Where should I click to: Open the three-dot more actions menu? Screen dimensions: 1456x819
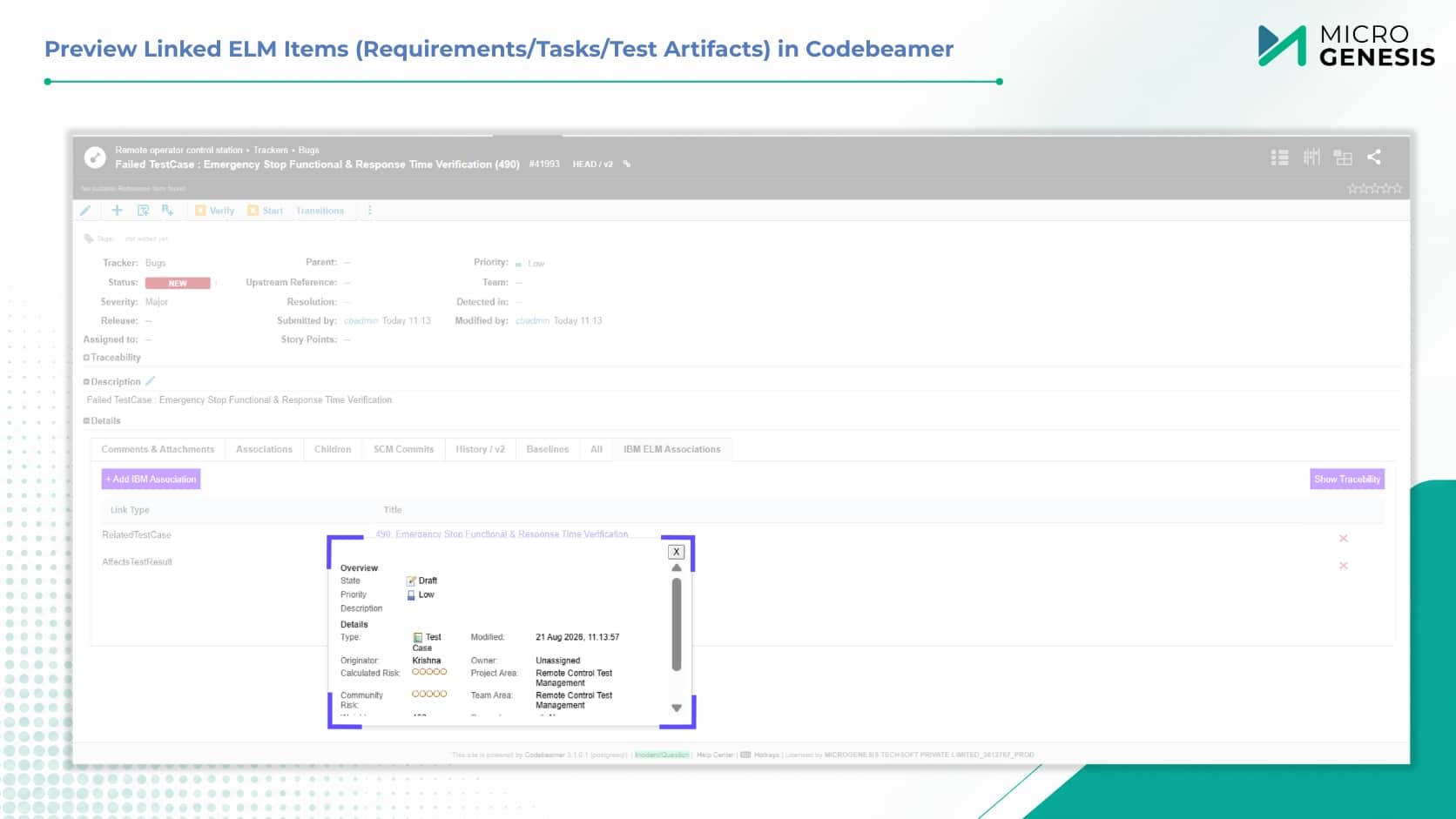[x=370, y=211]
